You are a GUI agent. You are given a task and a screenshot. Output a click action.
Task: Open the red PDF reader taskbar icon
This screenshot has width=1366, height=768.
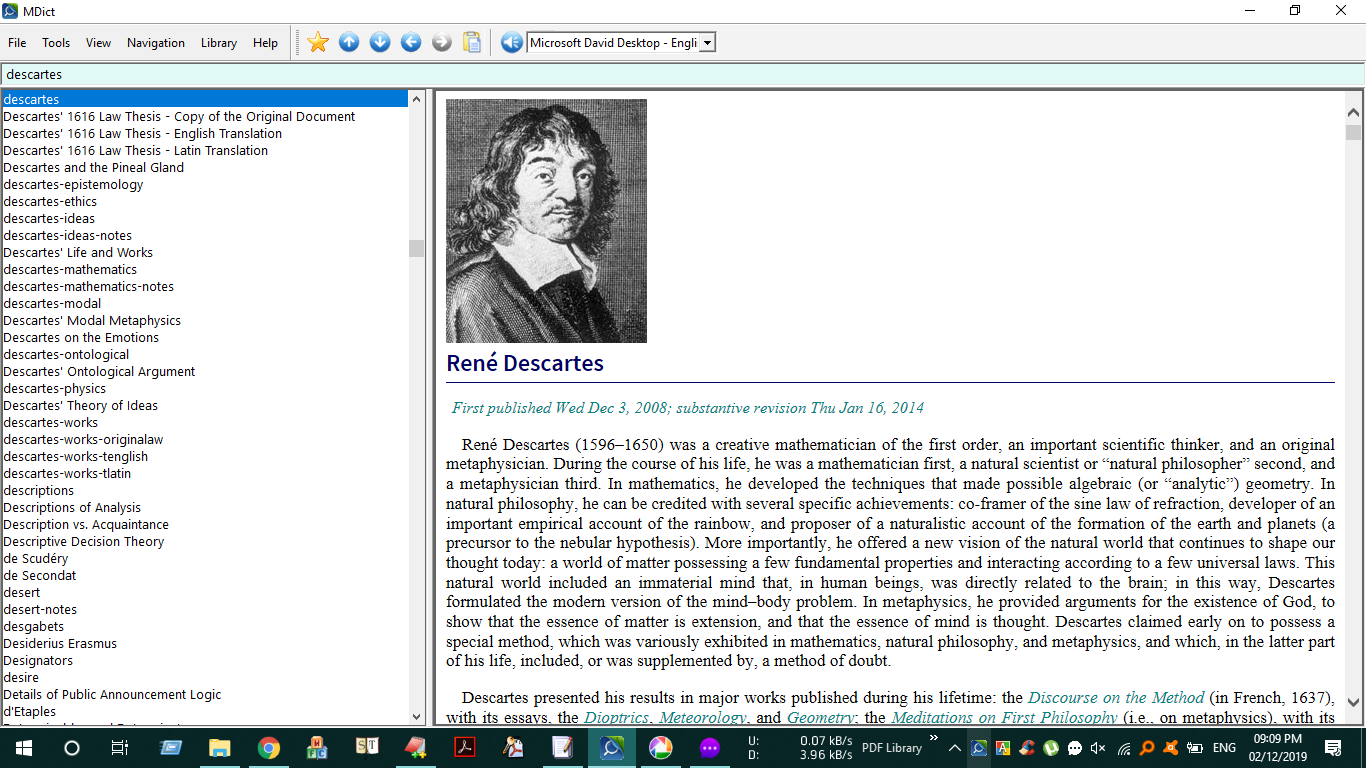point(464,748)
